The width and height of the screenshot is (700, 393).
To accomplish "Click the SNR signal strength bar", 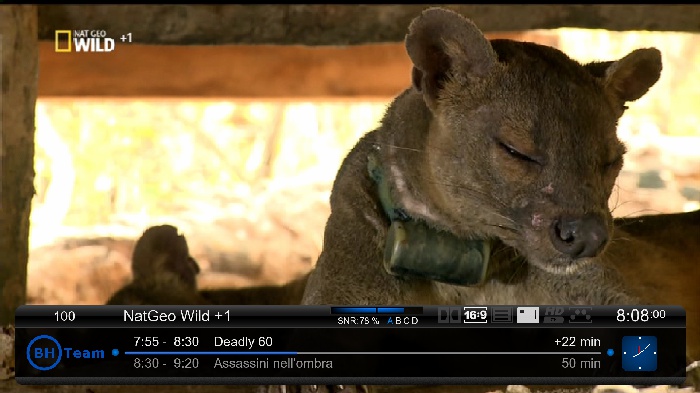I will [376, 310].
